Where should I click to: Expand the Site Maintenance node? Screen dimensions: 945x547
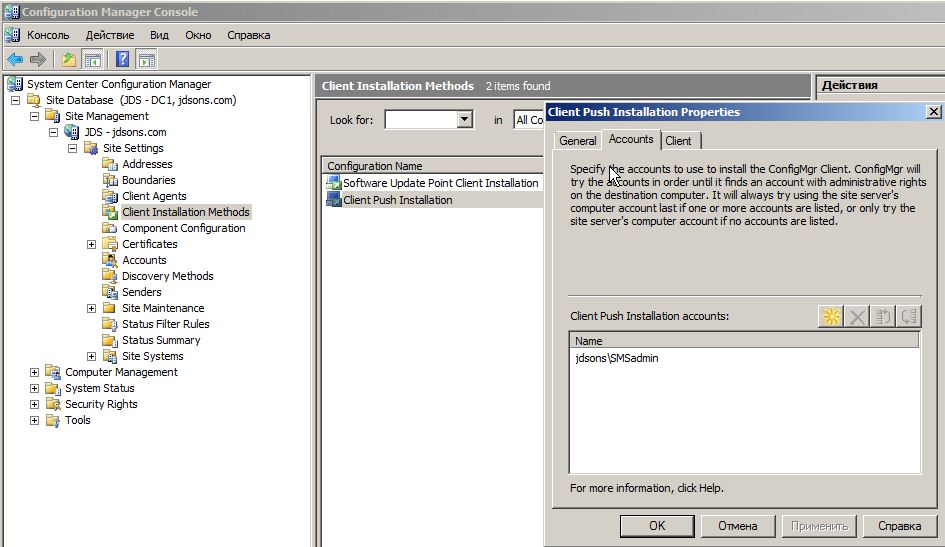[x=92, y=308]
